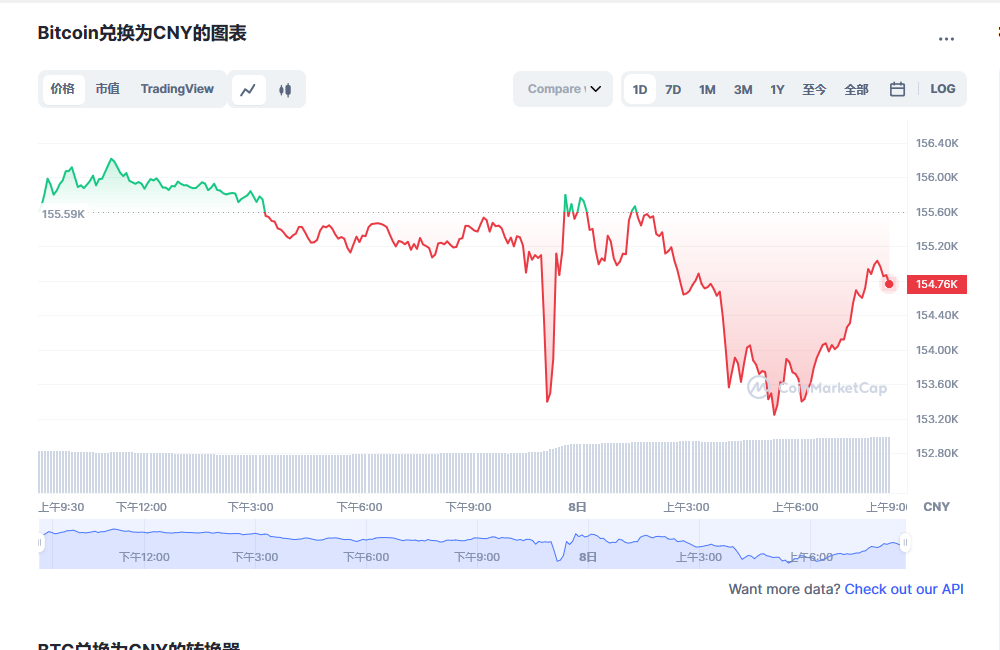Switch to the candlestick chart icon

284,89
